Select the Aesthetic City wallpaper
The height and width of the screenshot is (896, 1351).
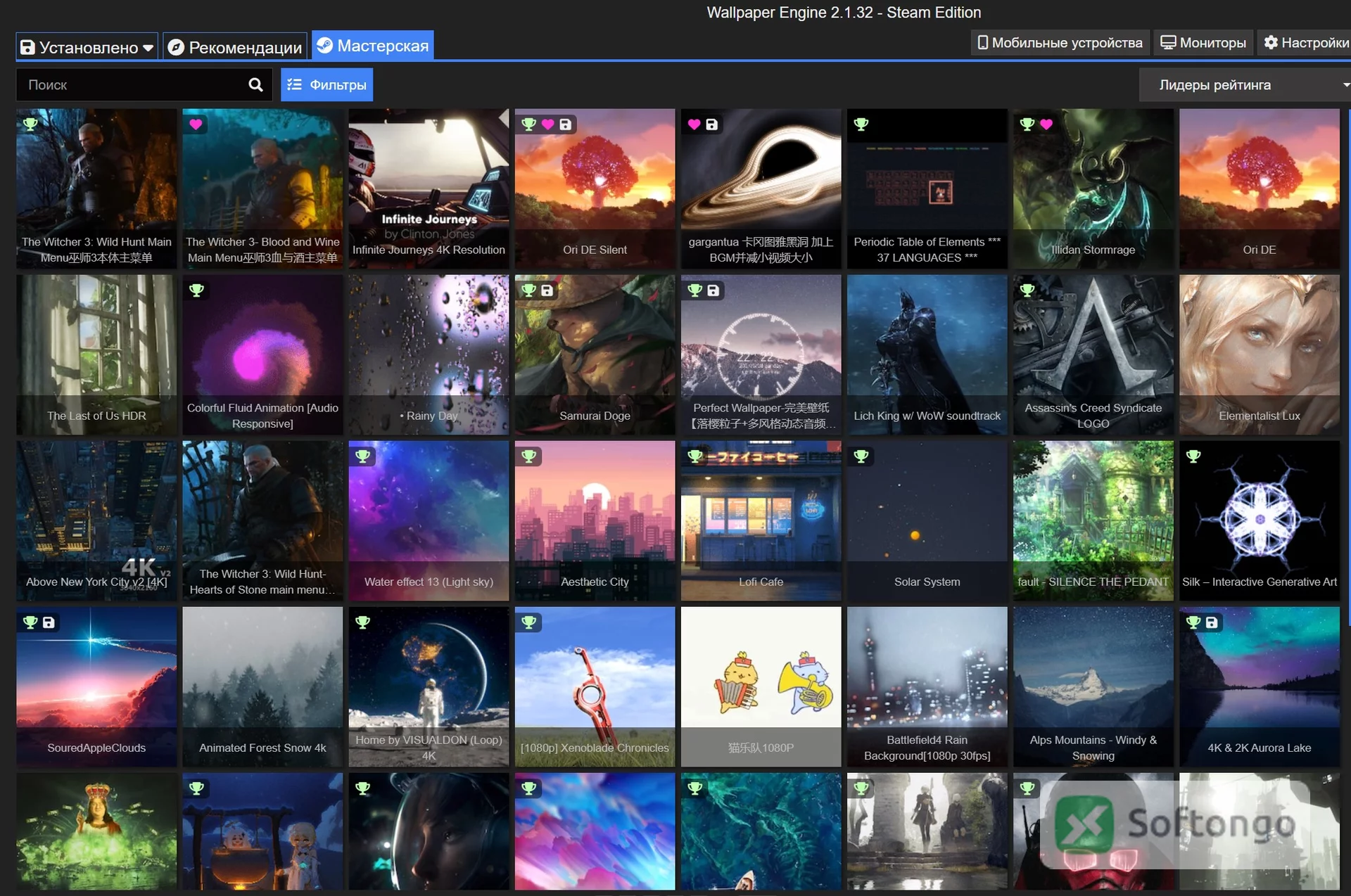tap(595, 521)
